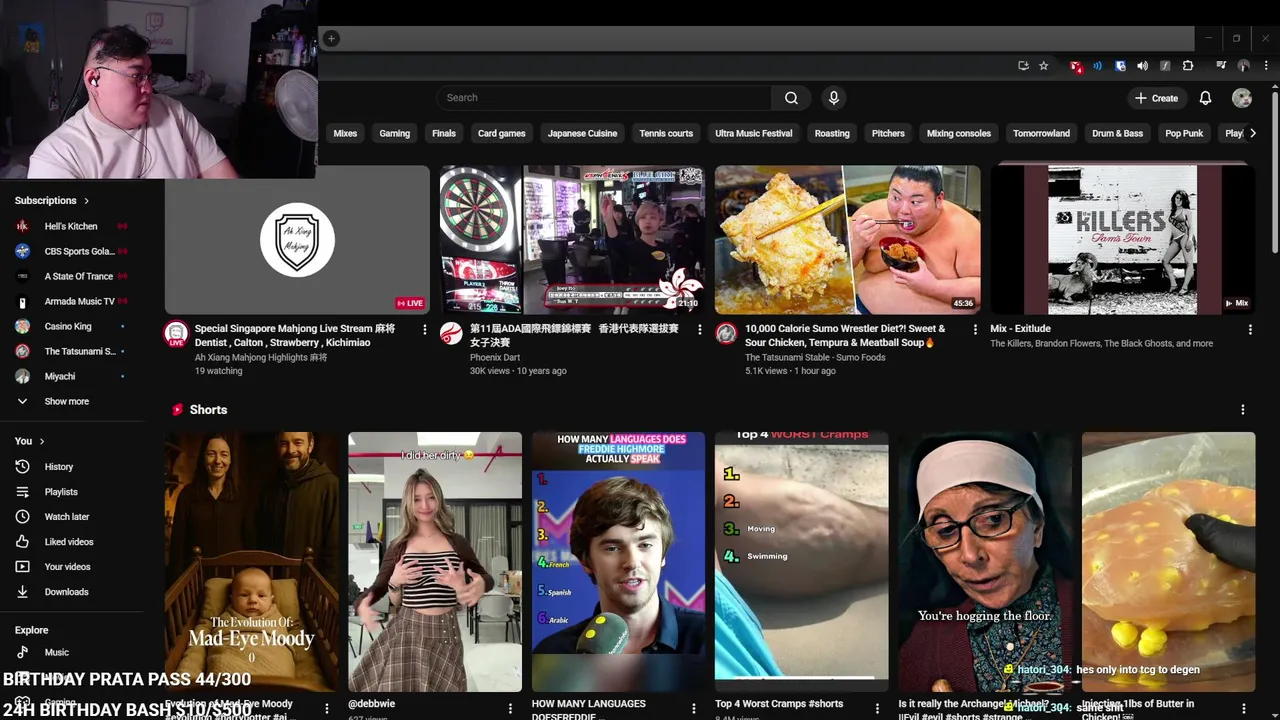Viewport: 1280px width, 720px height.
Task: Play the Mad-Eye Moody short
Action: point(252,562)
